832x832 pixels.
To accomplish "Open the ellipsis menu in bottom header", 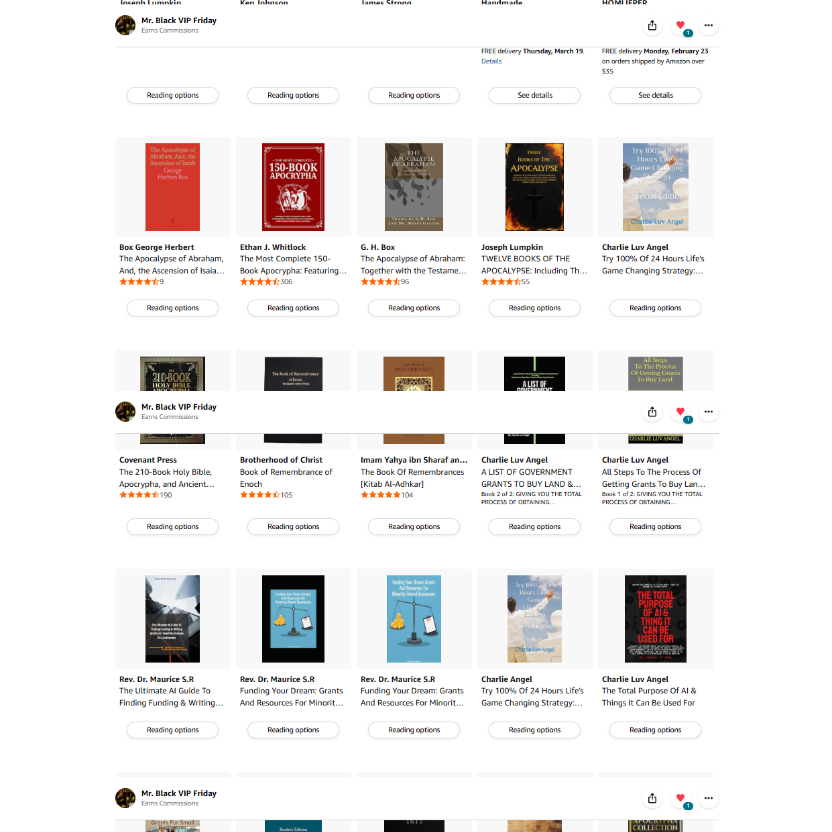I will [x=708, y=798].
